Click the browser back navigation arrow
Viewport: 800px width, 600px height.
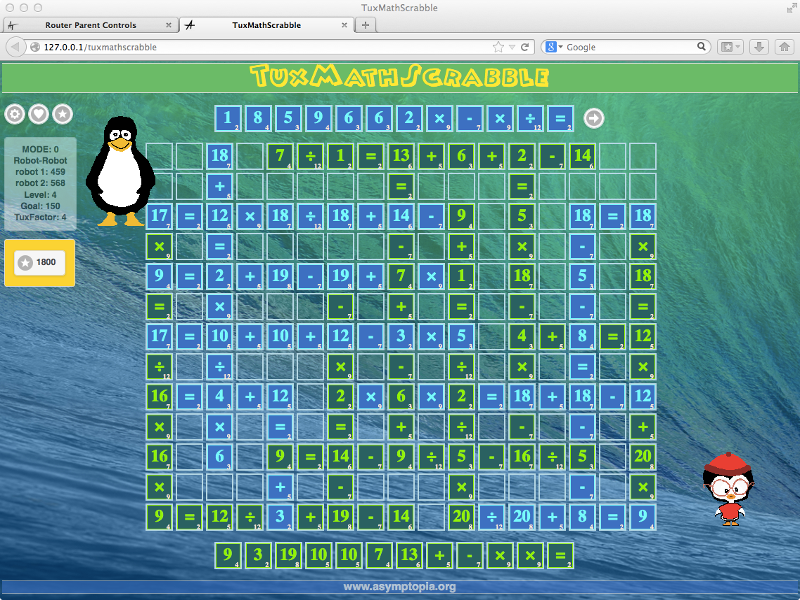point(14,46)
